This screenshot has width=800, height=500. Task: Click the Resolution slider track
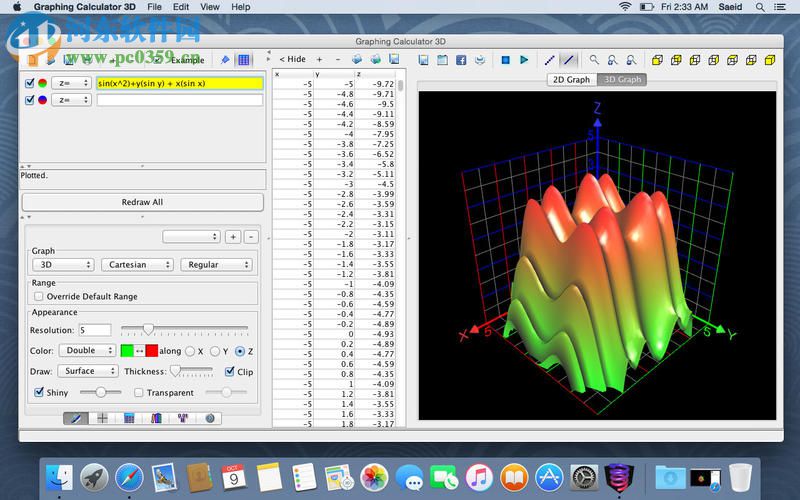click(184, 330)
